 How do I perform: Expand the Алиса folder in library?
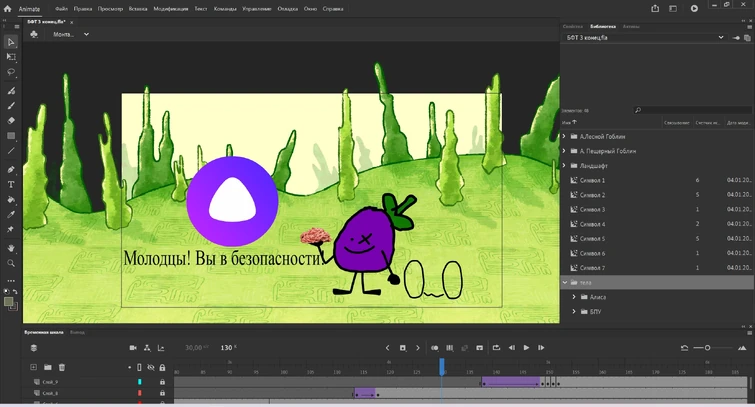574,297
